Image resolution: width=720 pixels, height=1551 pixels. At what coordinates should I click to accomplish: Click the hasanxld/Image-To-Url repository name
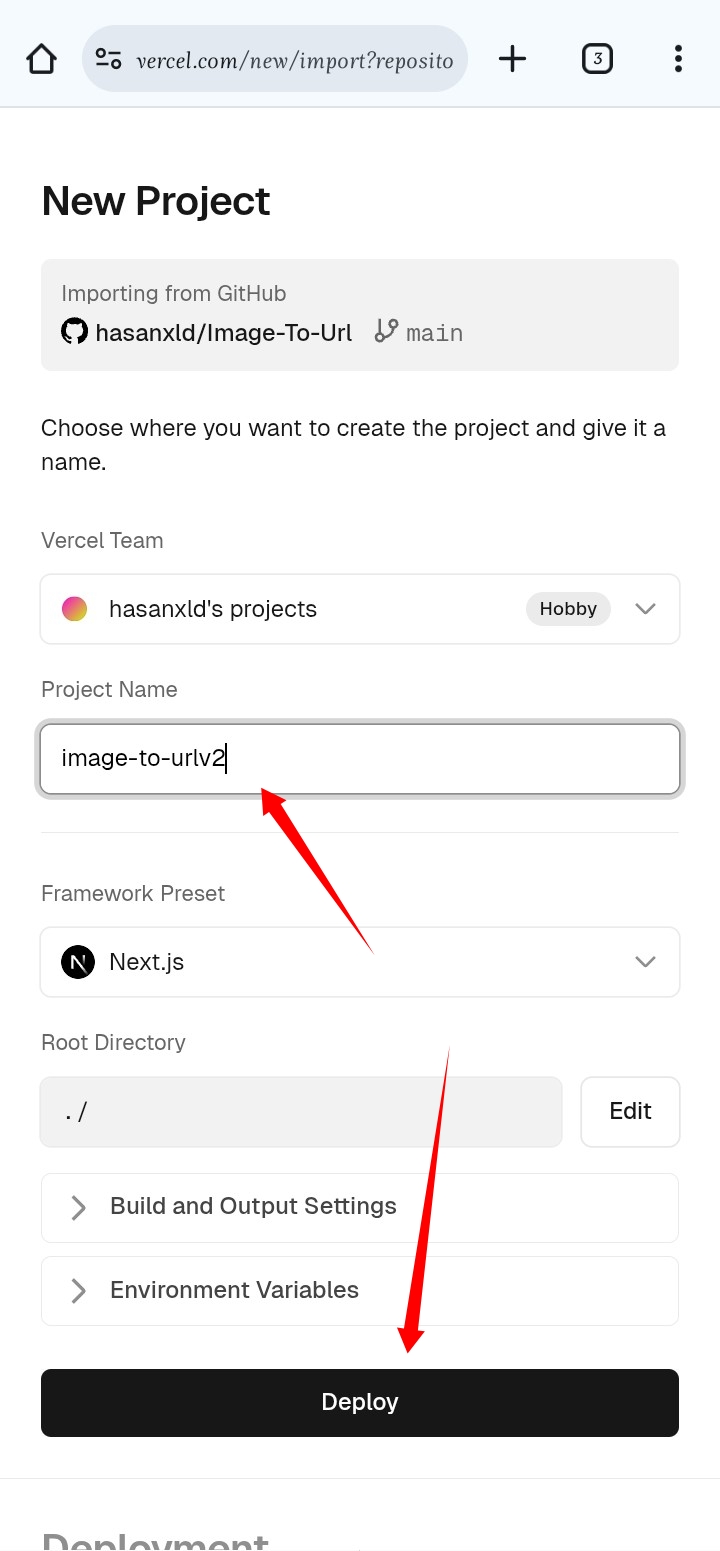click(x=223, y=332)
